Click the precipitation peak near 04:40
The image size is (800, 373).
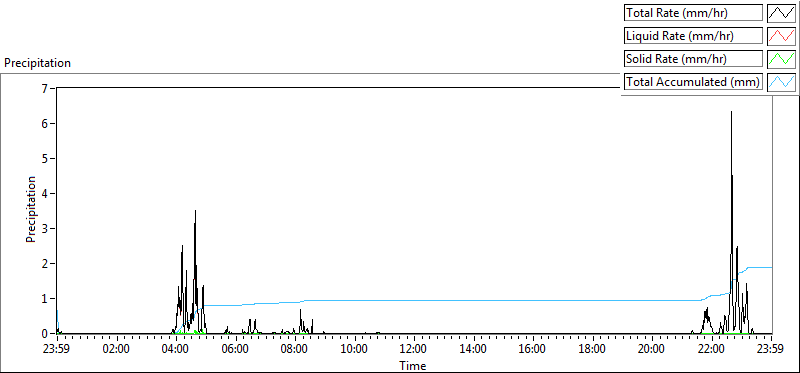(x=195, y=211)
